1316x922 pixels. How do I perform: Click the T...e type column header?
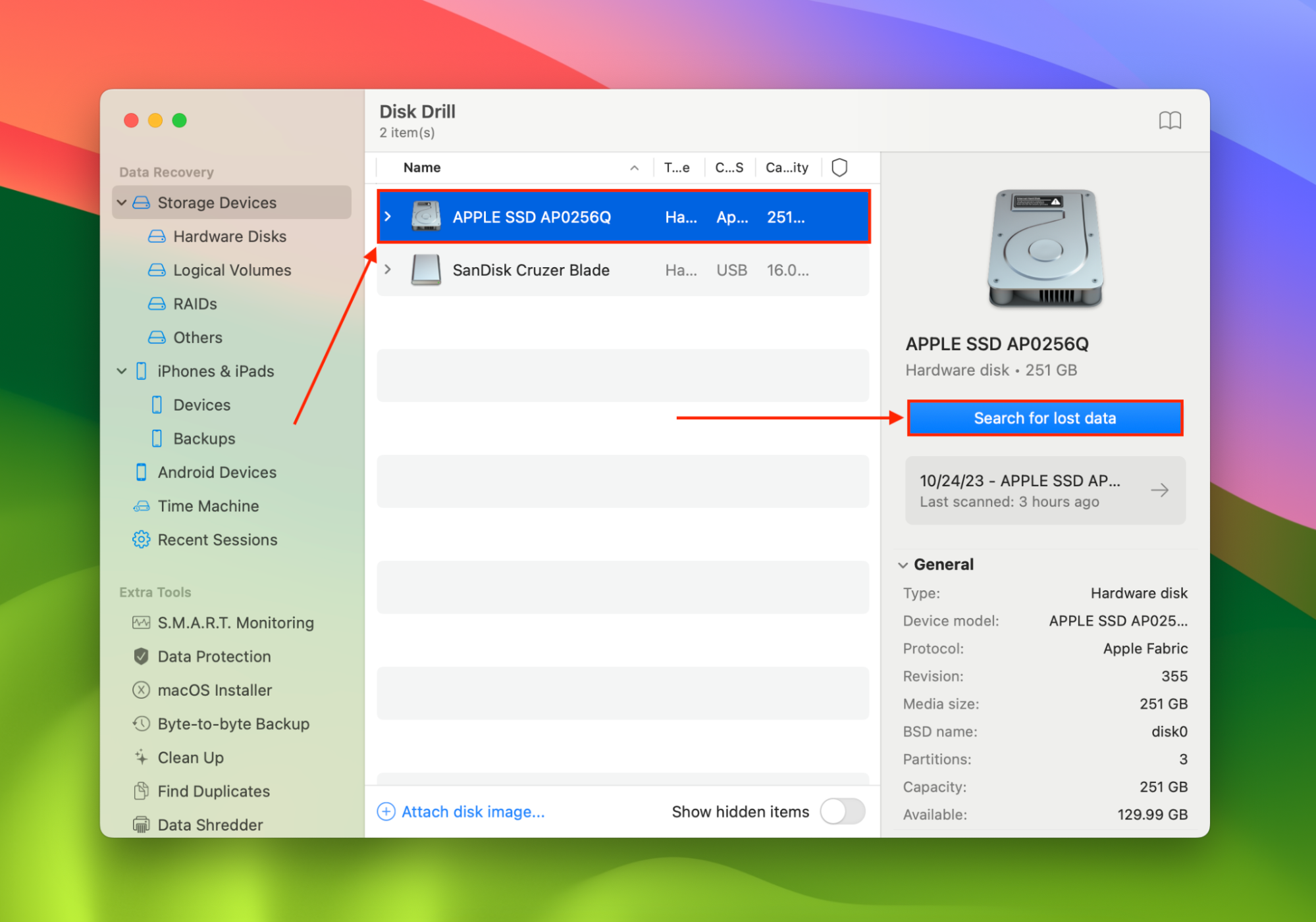[x=677, y=167]
